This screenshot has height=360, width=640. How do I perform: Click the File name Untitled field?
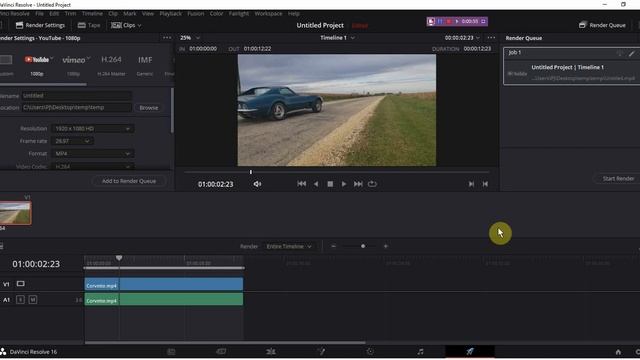(x=76, y=96)
